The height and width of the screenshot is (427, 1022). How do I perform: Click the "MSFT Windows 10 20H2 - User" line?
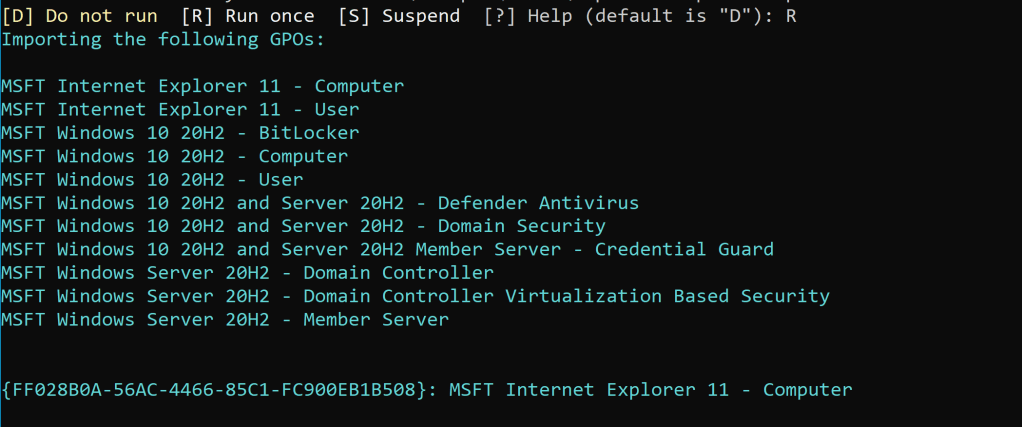coord(152,180)
